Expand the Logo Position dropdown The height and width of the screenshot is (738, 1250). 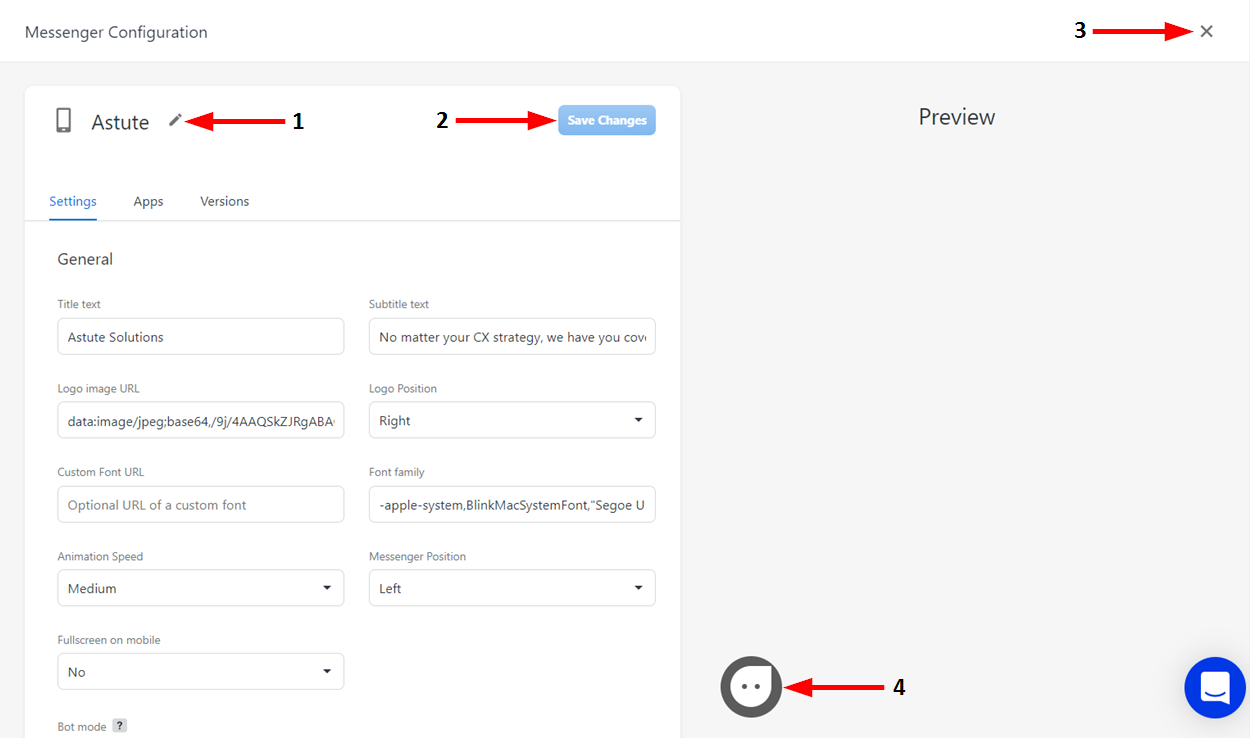[512, 420]
